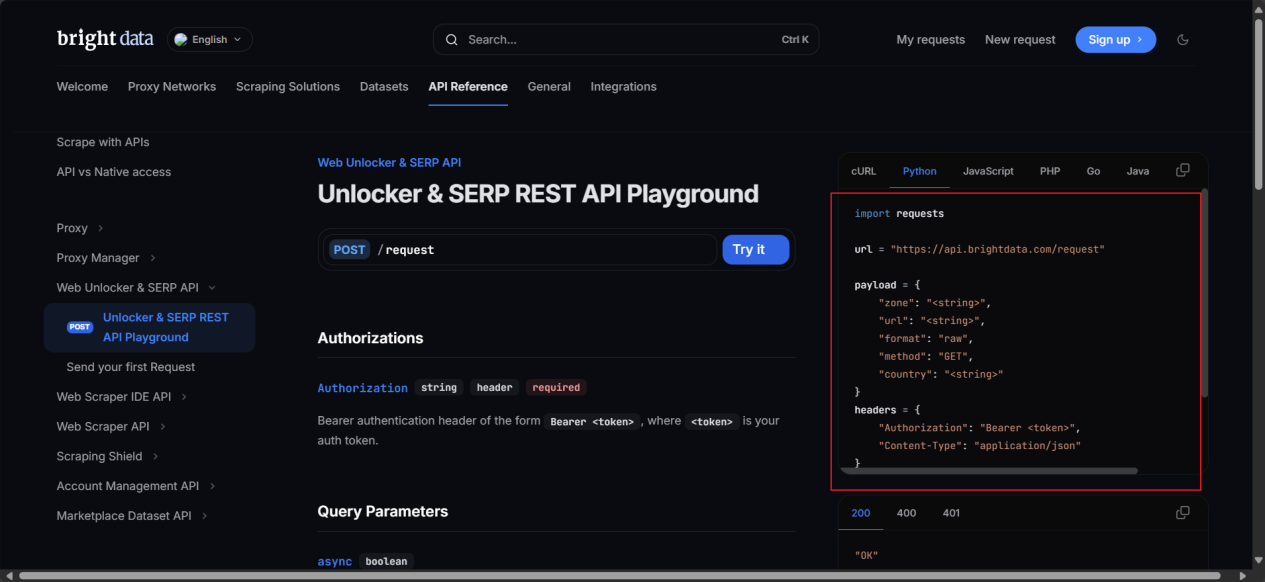Open the General tab
This screenshot has height=582, width=1265.
[x=549, y=87]
